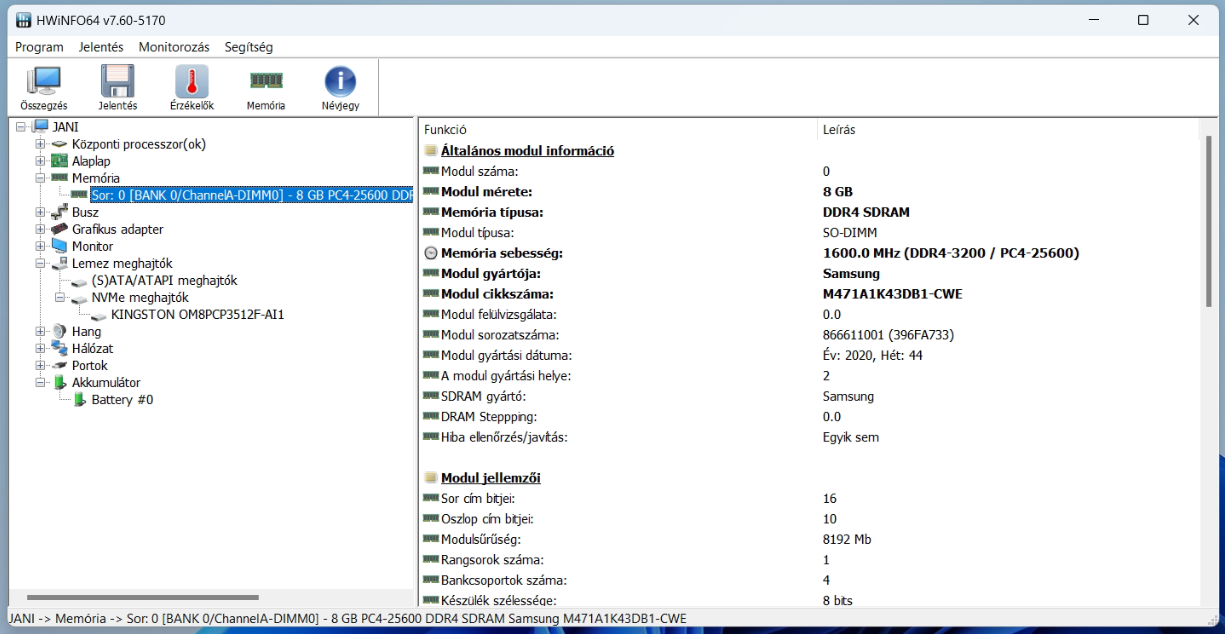Screen dimensions: 1225x634
Task: Expand the Portok tree node
Action: coord(41,365)
